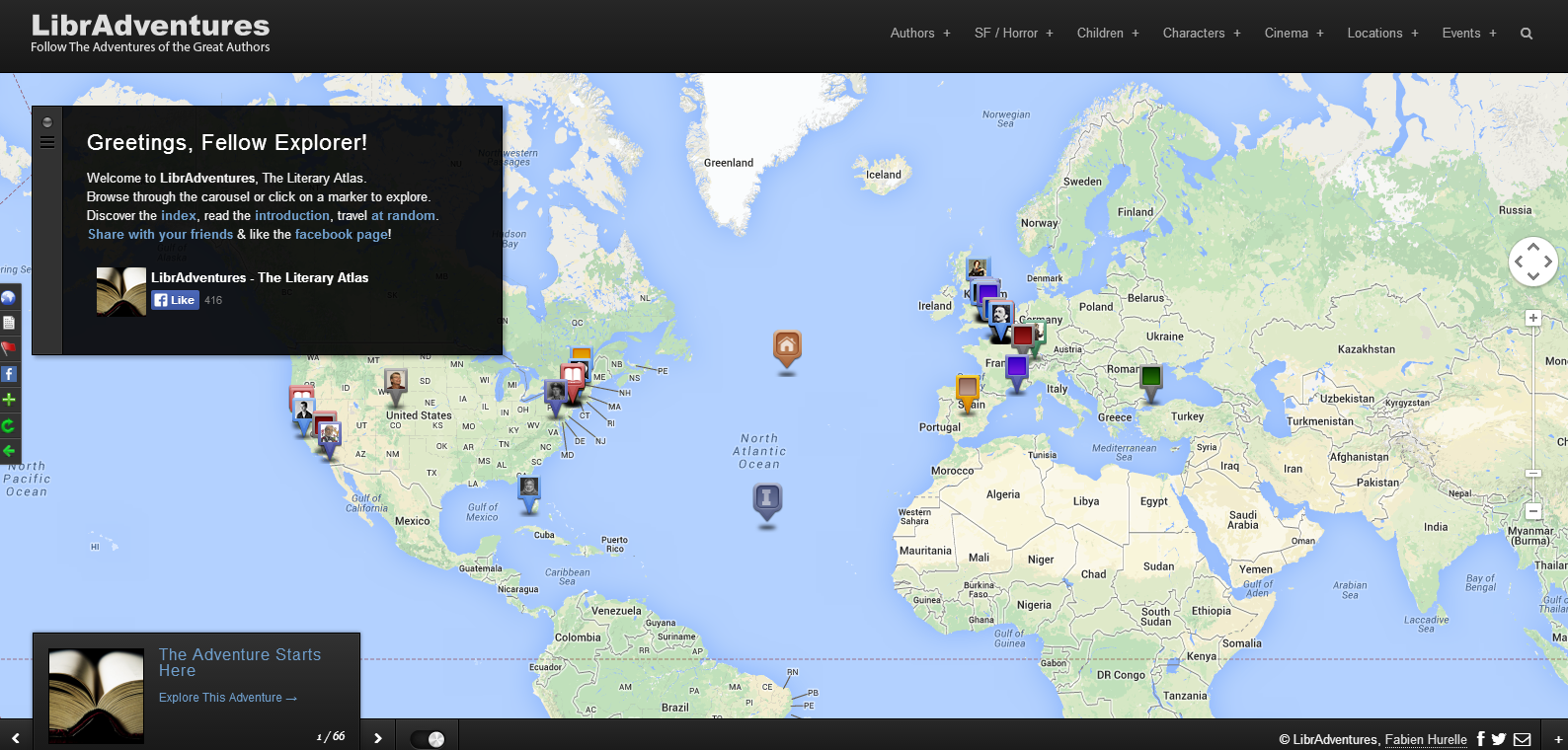
Task: Click 'Explore This Adventure' link
Action: [228, 698]
